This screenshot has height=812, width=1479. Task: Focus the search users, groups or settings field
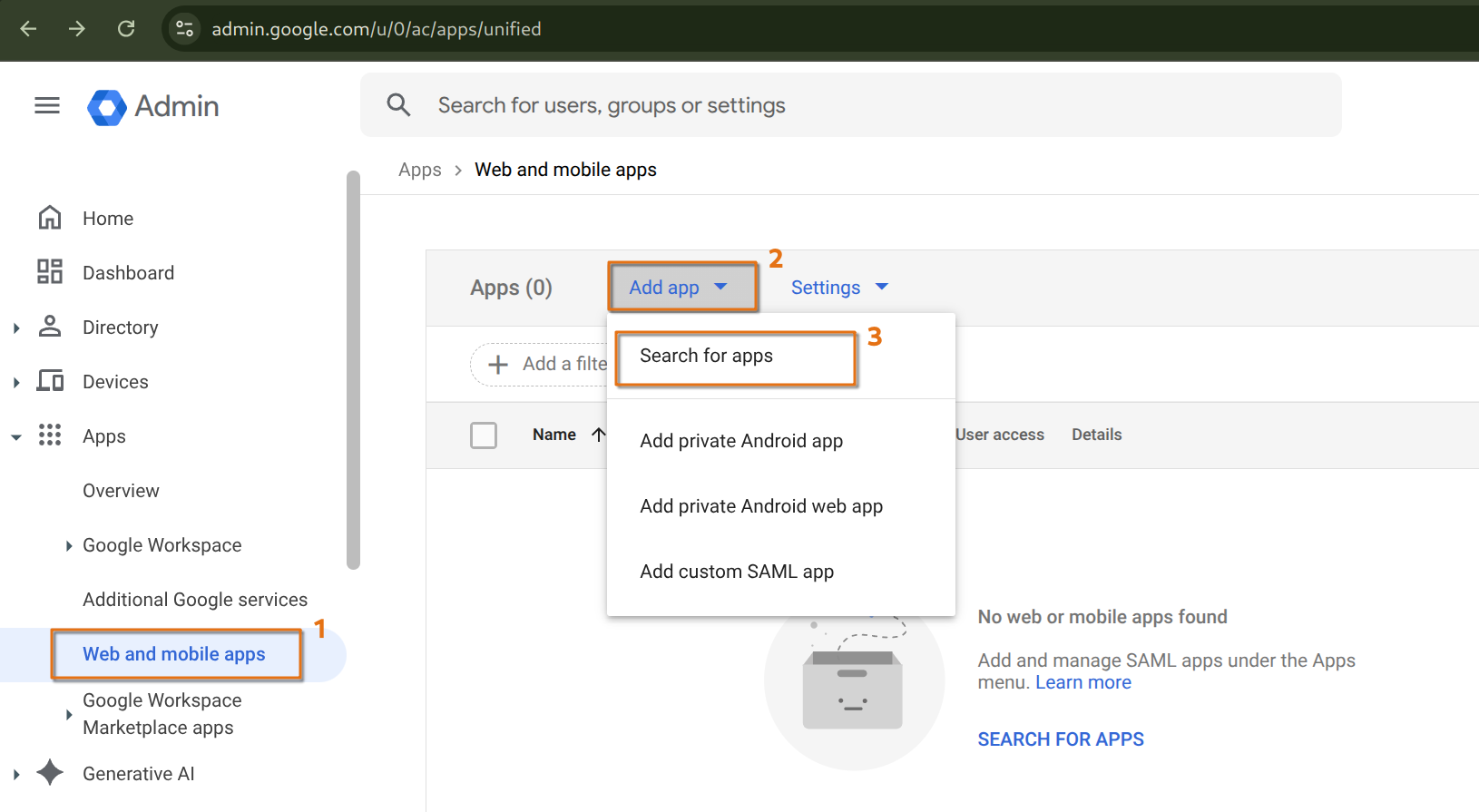coord(850,105)
